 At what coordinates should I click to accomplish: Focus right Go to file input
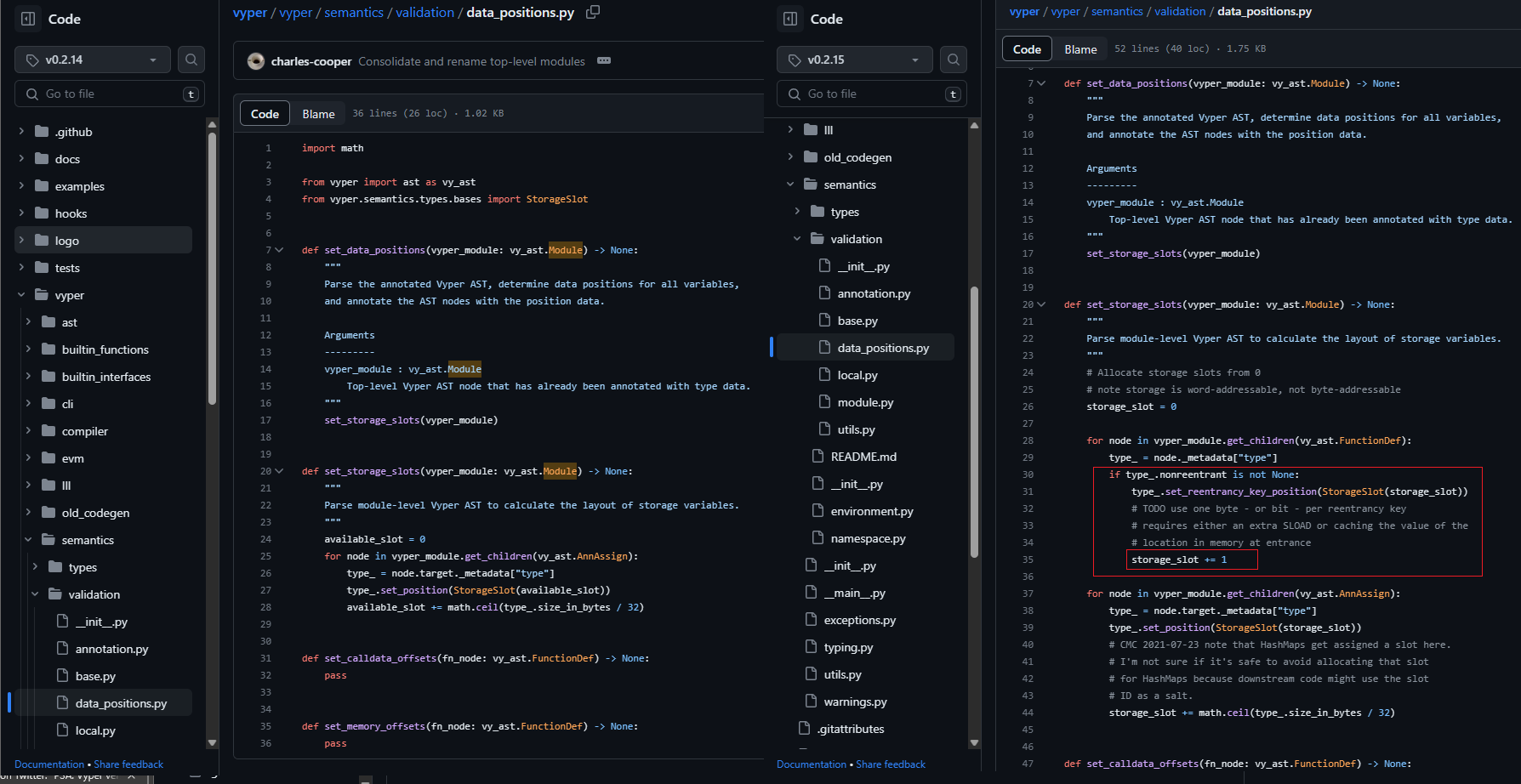[x=872, y=94]
